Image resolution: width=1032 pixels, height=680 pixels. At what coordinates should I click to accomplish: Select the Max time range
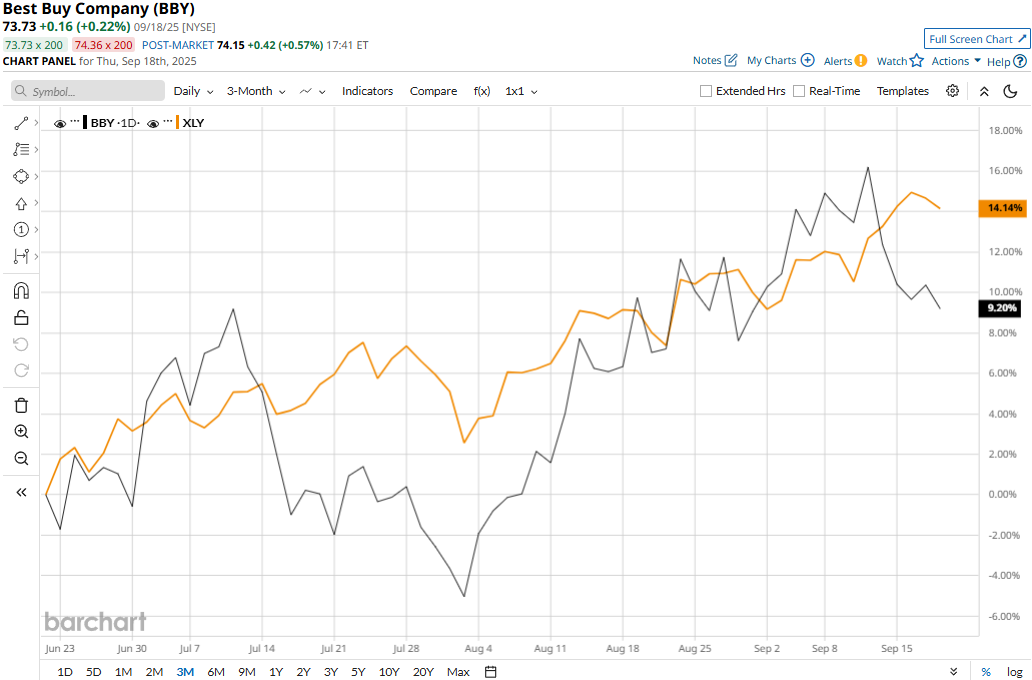click(458, 671)
